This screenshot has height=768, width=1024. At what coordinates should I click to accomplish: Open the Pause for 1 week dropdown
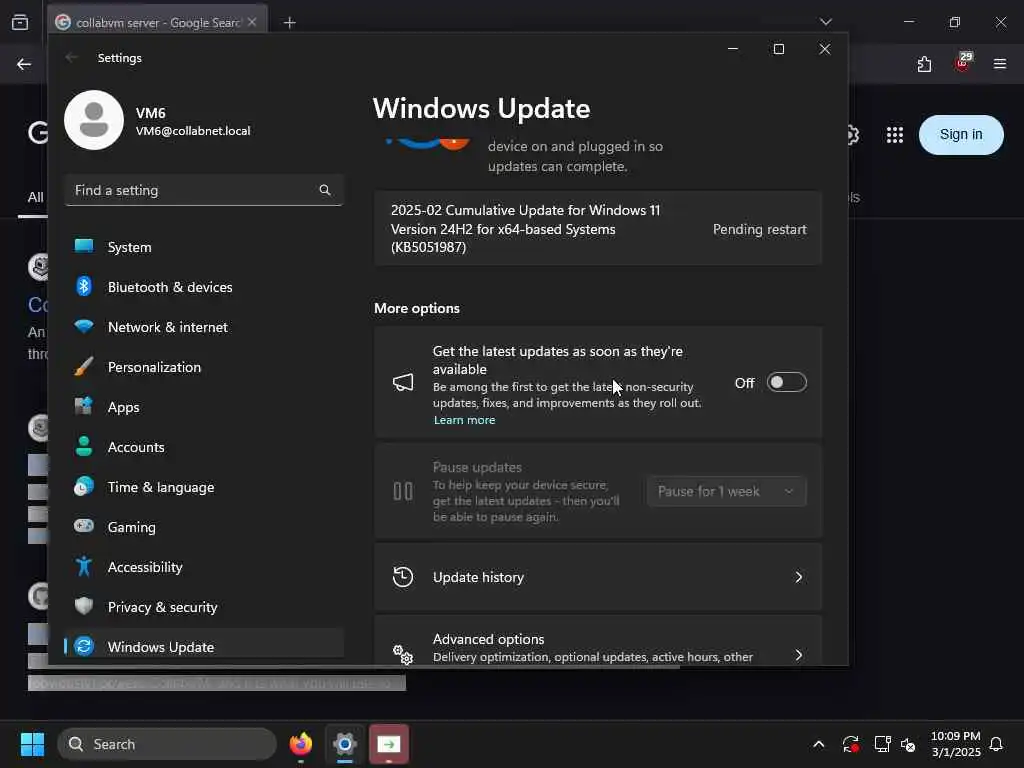[x=726, y=491]
